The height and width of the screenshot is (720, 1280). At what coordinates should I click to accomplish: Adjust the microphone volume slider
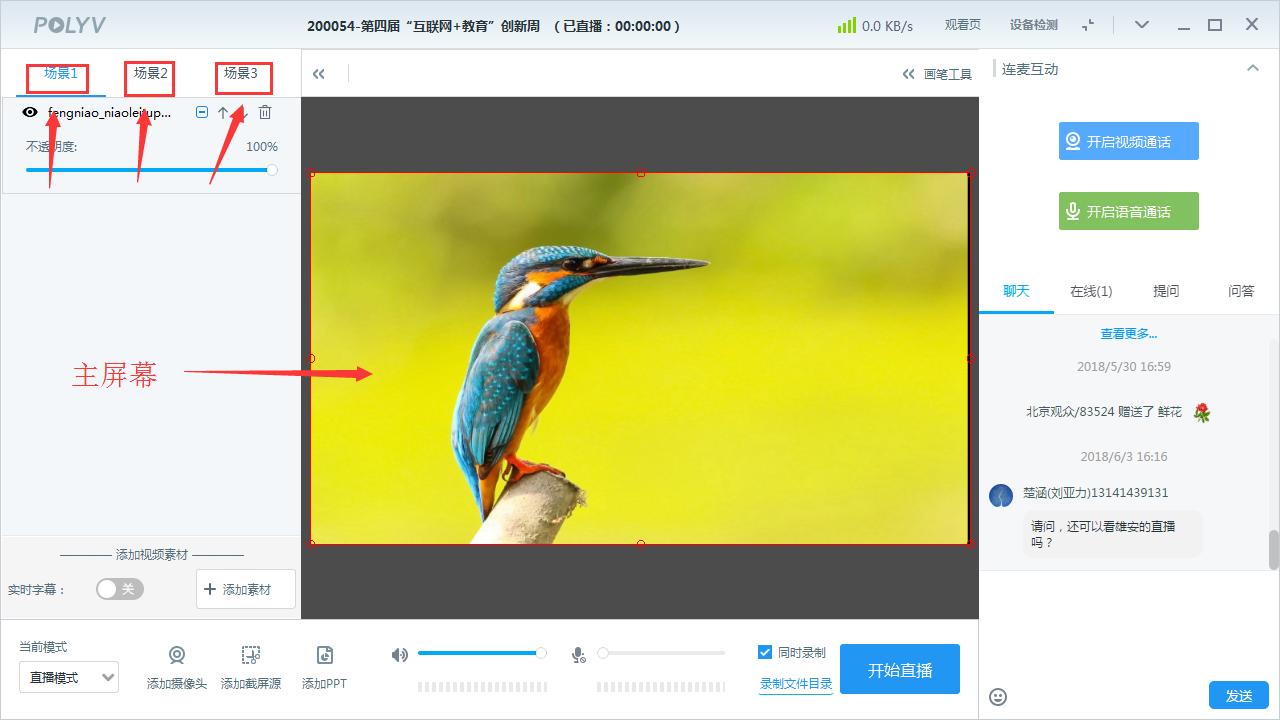pyautogui.click(x=661, y=653)
